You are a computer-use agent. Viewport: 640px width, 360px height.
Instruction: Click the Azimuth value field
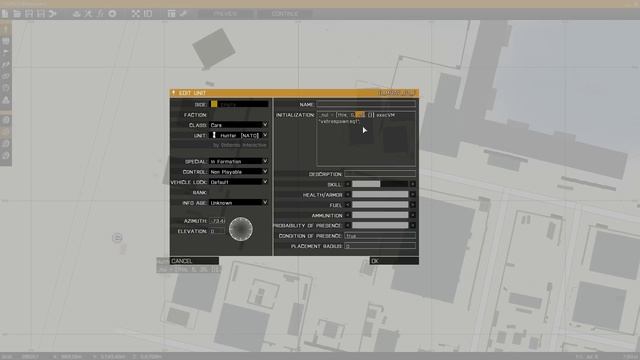tap(217, 221)
